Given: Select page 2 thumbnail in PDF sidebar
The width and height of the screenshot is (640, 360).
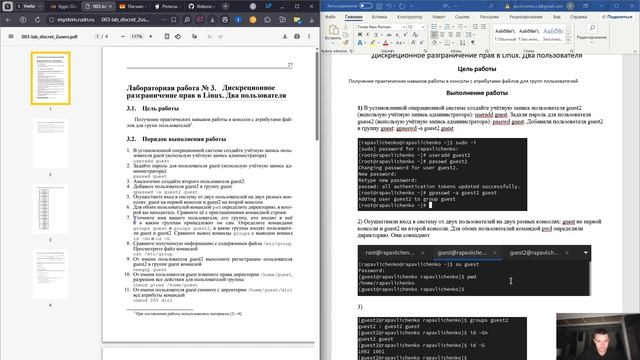Looking at the screenshot, I should click(x=50, y=144).
